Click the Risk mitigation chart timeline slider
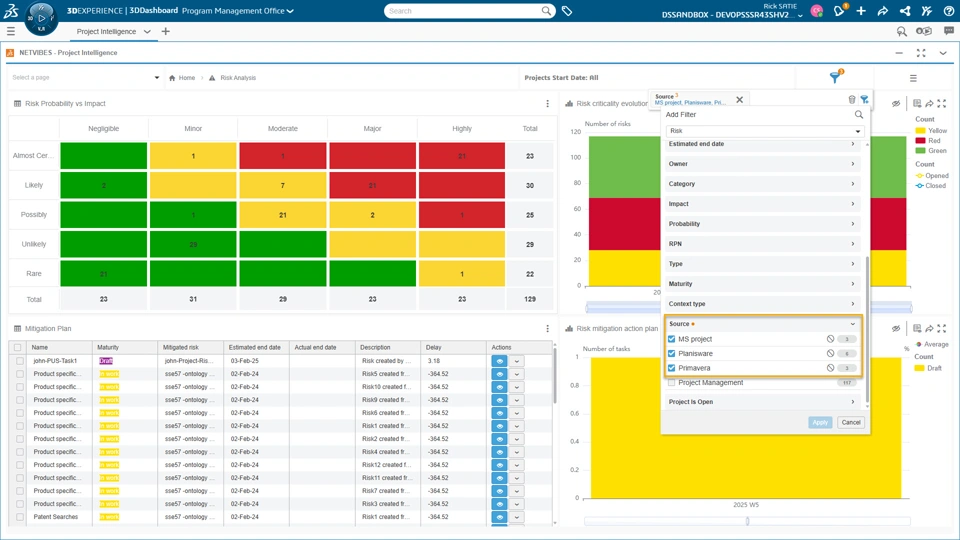960x540 pixels. click(x=747, y=521)
